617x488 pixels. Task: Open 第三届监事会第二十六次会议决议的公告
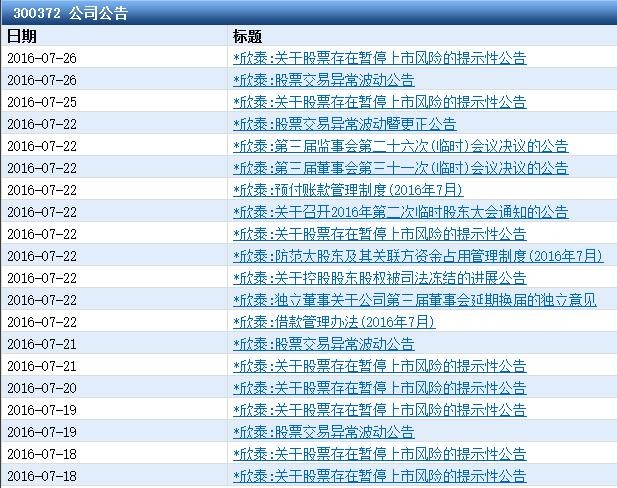[x=400, y=146]
